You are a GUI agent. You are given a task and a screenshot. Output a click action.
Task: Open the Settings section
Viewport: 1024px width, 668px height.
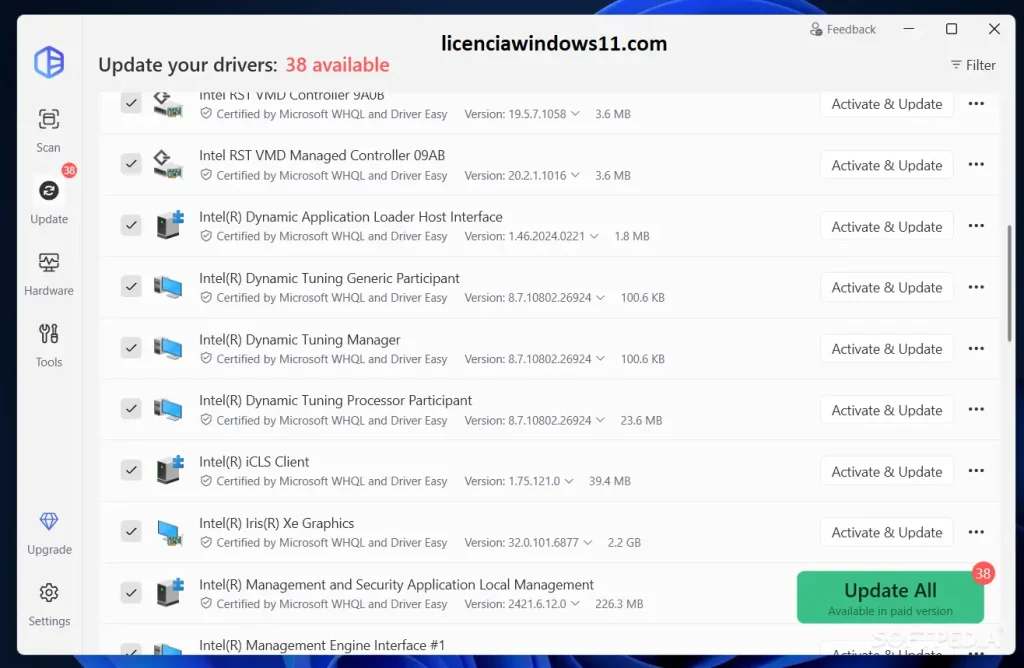pos(49,605)
